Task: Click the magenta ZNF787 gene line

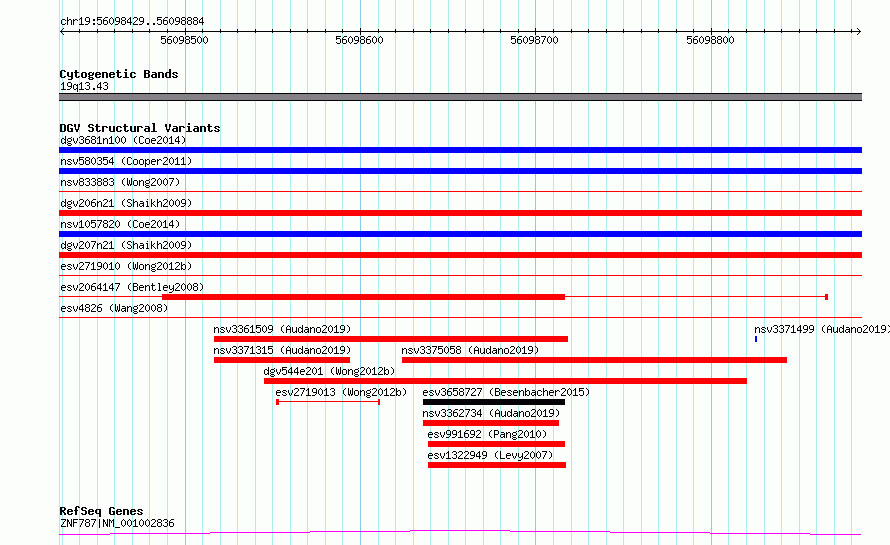Action: tap(460, 533)
